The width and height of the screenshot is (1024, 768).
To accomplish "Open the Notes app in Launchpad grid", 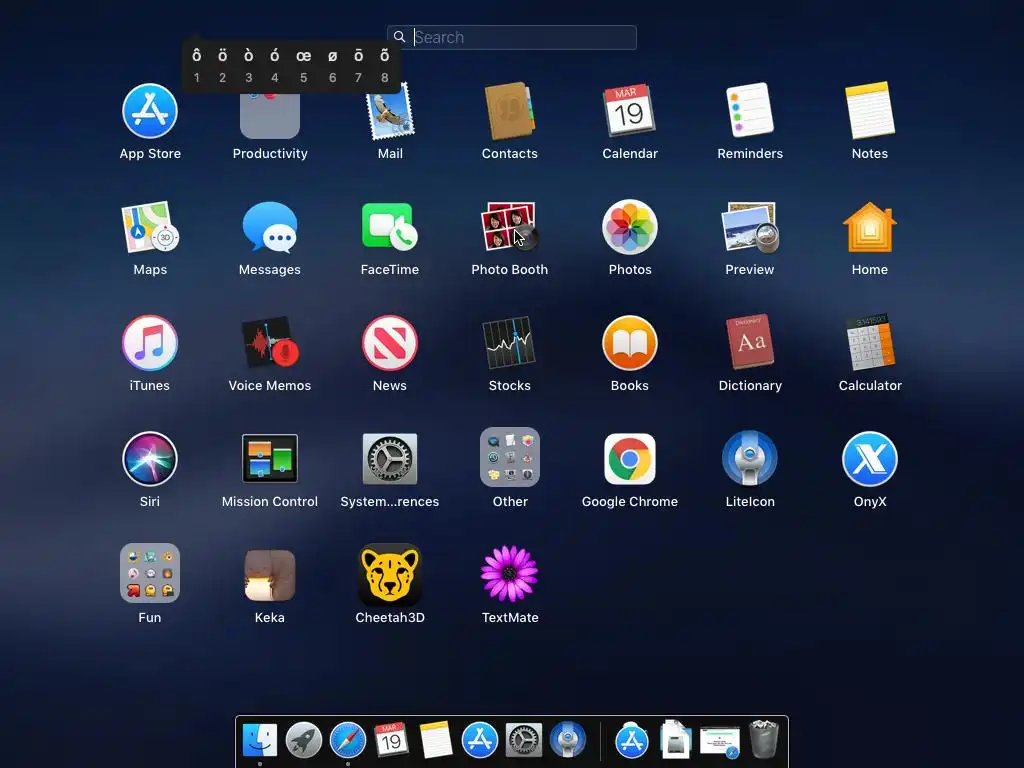I will coord(870,111).
